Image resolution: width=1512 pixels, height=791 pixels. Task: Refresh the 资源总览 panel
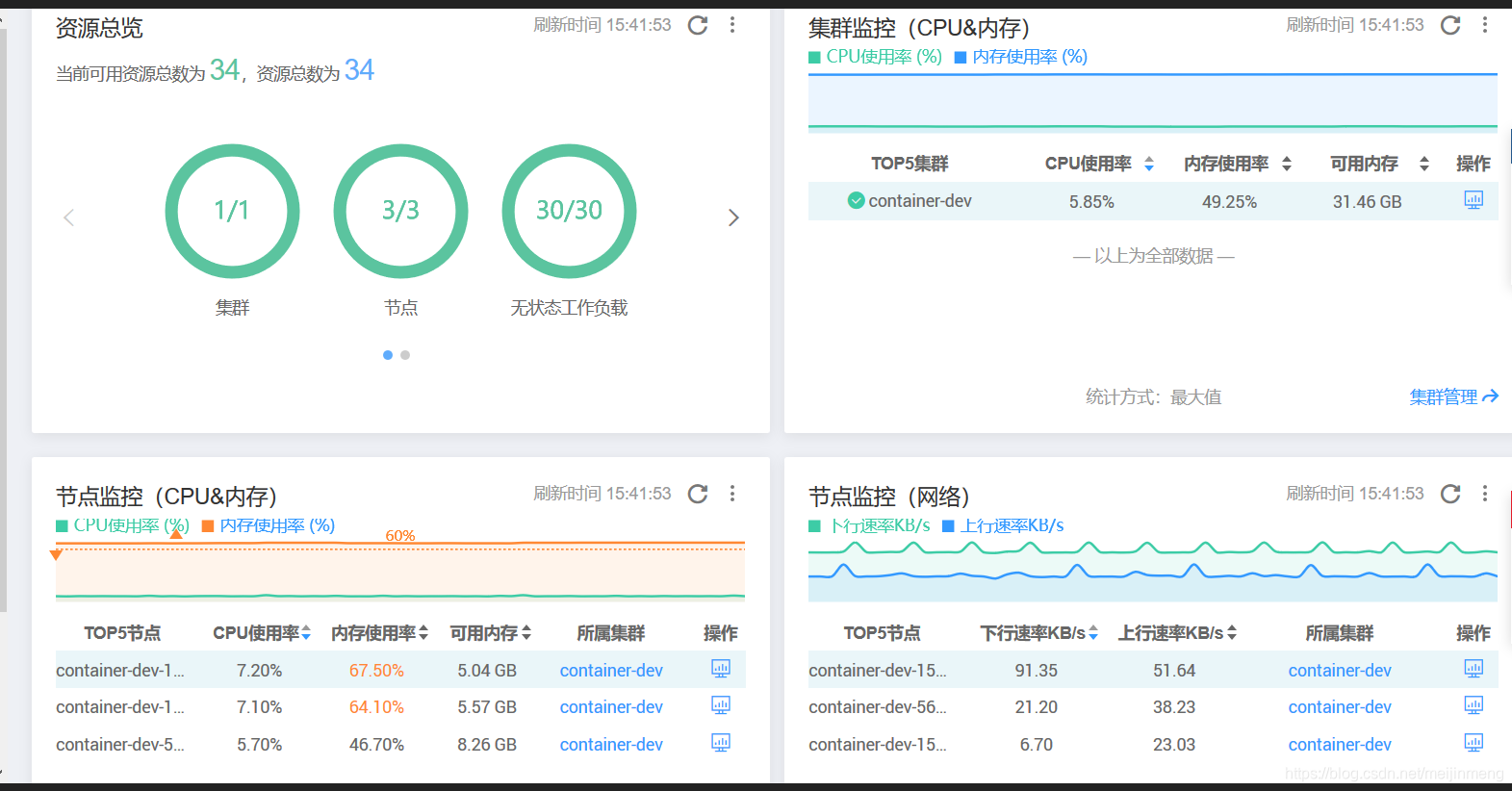[698, 25]
